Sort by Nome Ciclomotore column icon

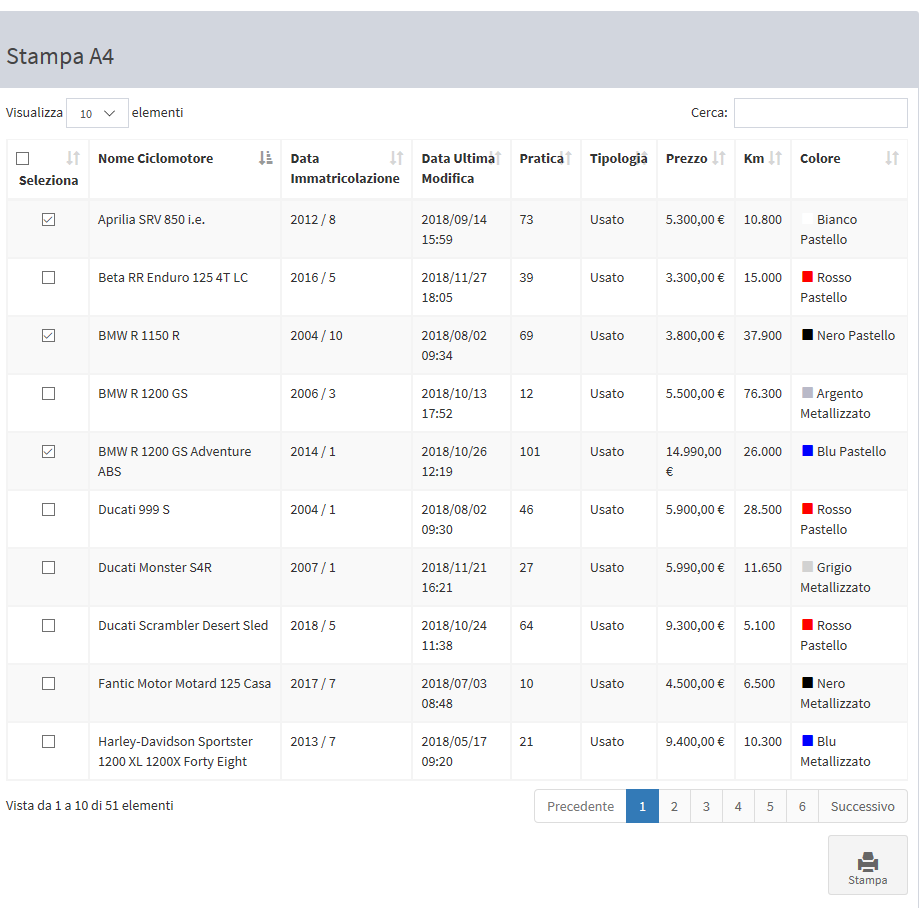[x=265, y=158]
